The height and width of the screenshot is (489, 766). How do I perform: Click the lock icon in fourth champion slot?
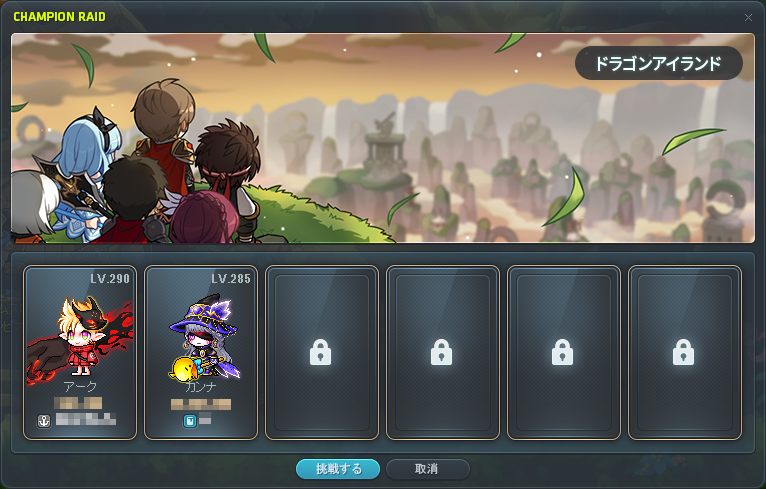pyautogui.click(x=442, y=352)
